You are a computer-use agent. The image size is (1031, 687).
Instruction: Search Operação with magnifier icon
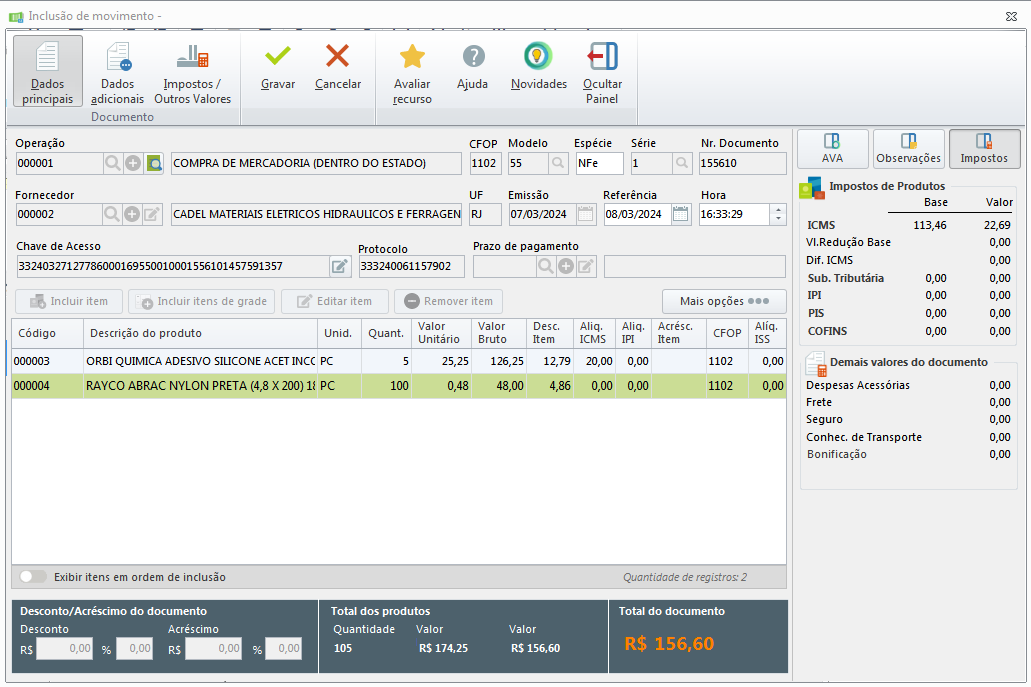(112, 163)
